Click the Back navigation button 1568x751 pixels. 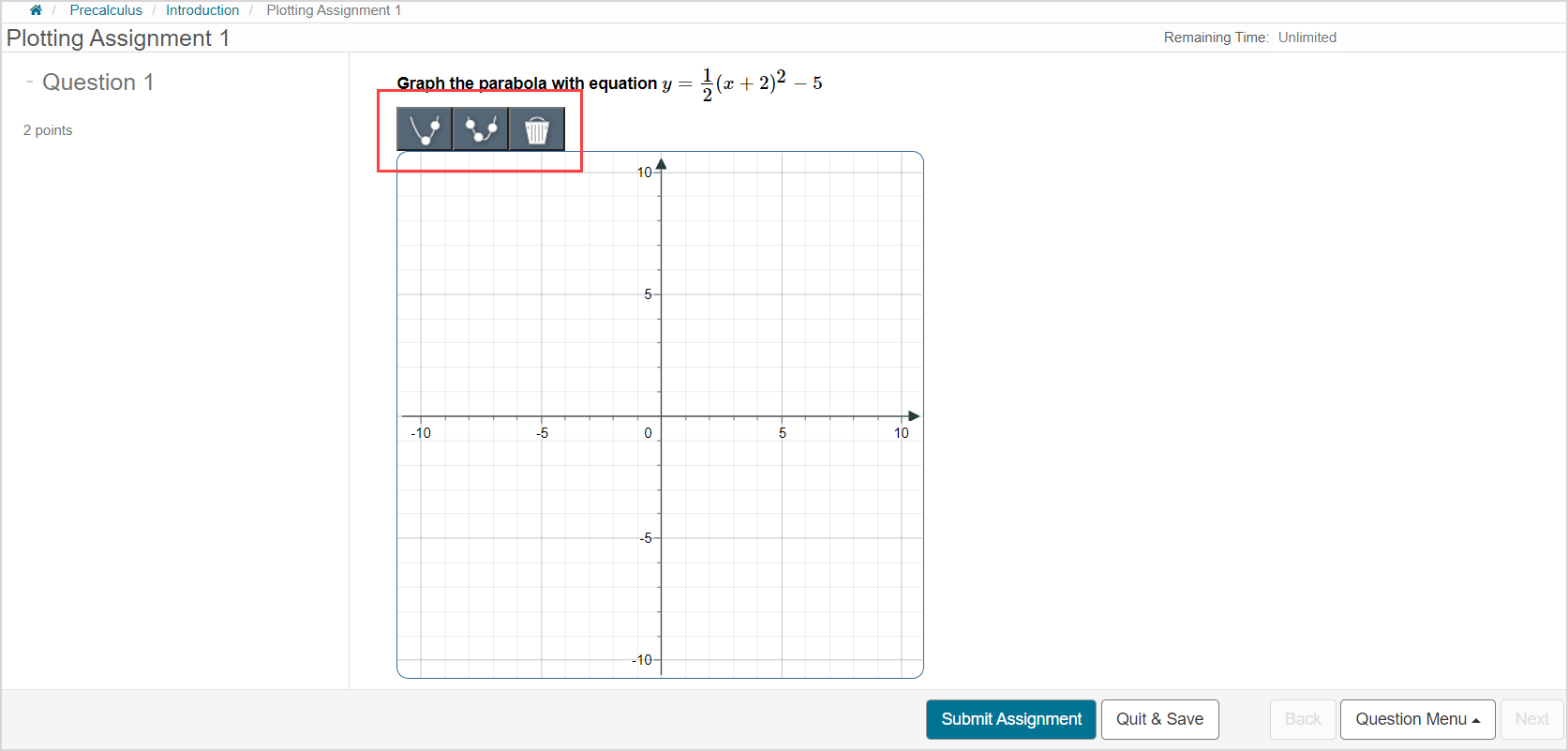click(1302, 719)
